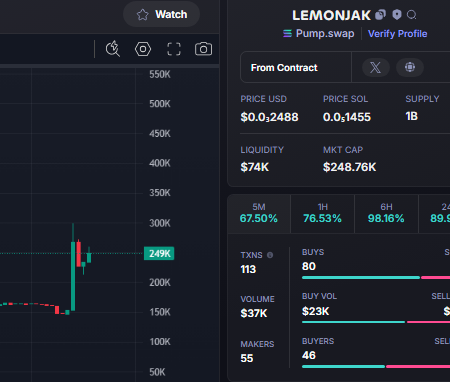
Task: Click the BUYERS ratio progress bar
Action: (x=376, y=366)
